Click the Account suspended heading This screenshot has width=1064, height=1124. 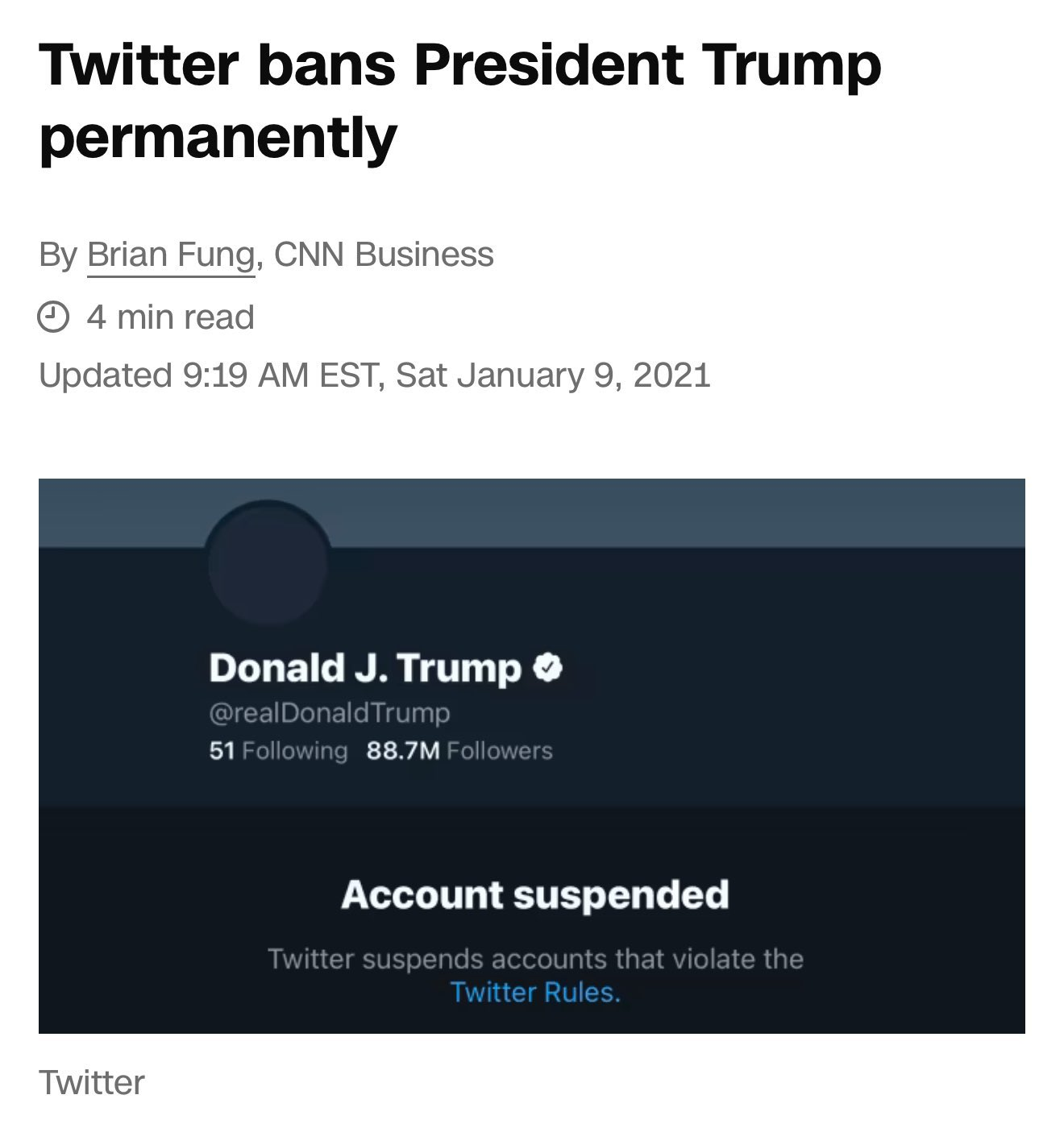click(x=535, y=895)
